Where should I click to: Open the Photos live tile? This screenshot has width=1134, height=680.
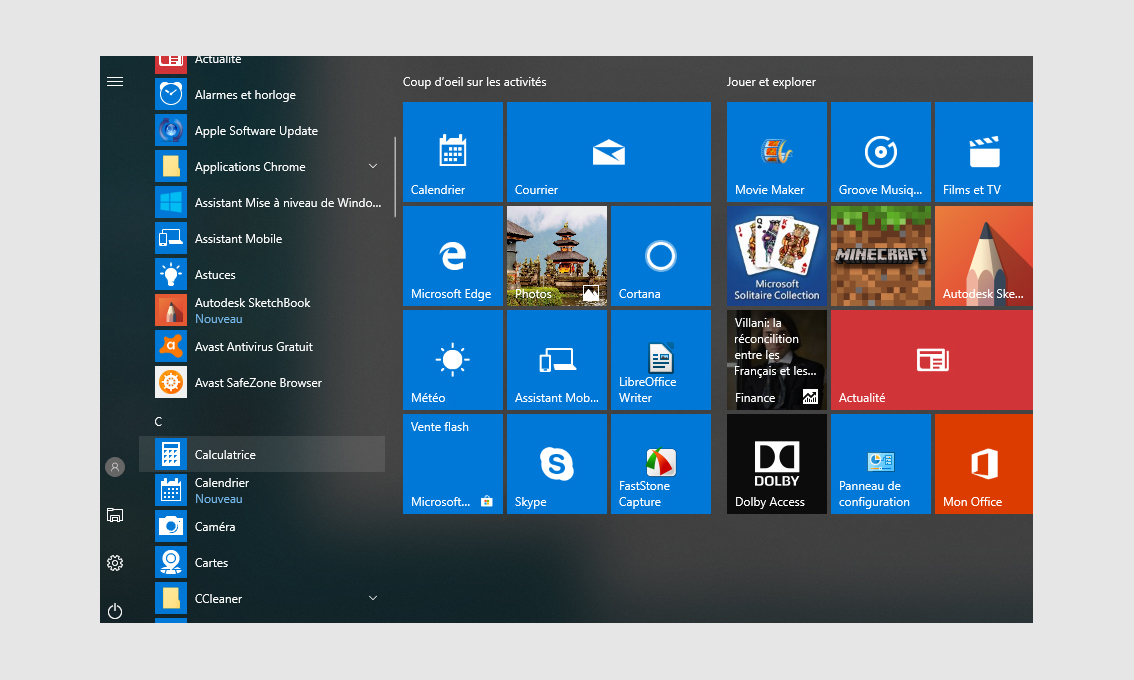[x=557, y=256]
